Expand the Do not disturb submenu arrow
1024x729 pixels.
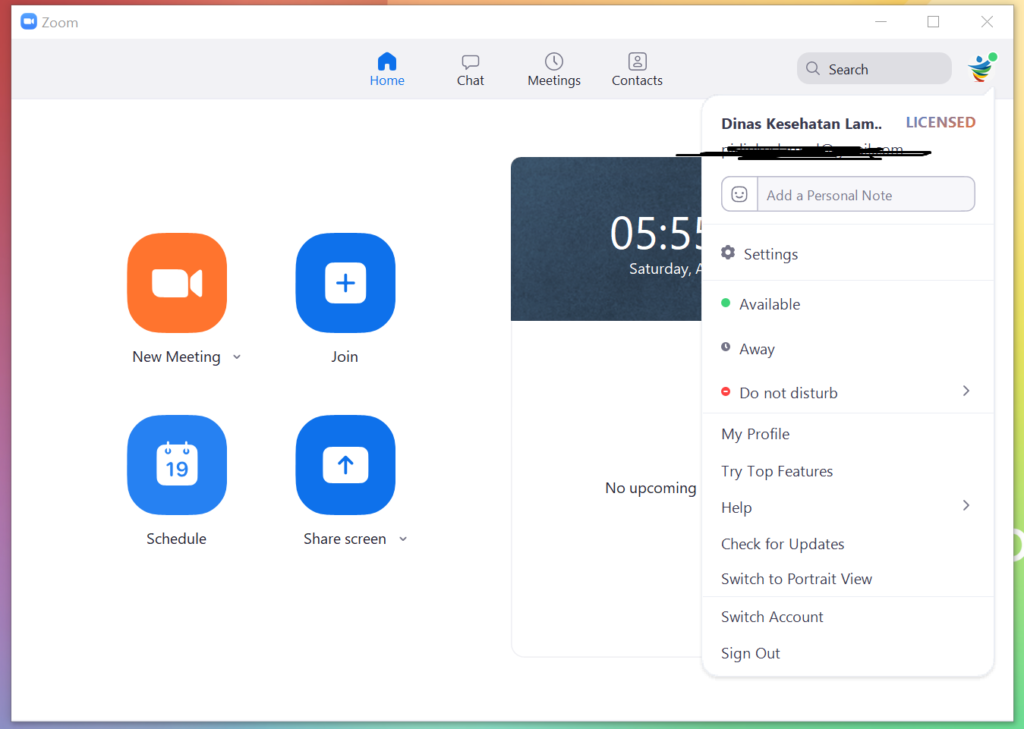pyautogui.click(x=966, y=391)
